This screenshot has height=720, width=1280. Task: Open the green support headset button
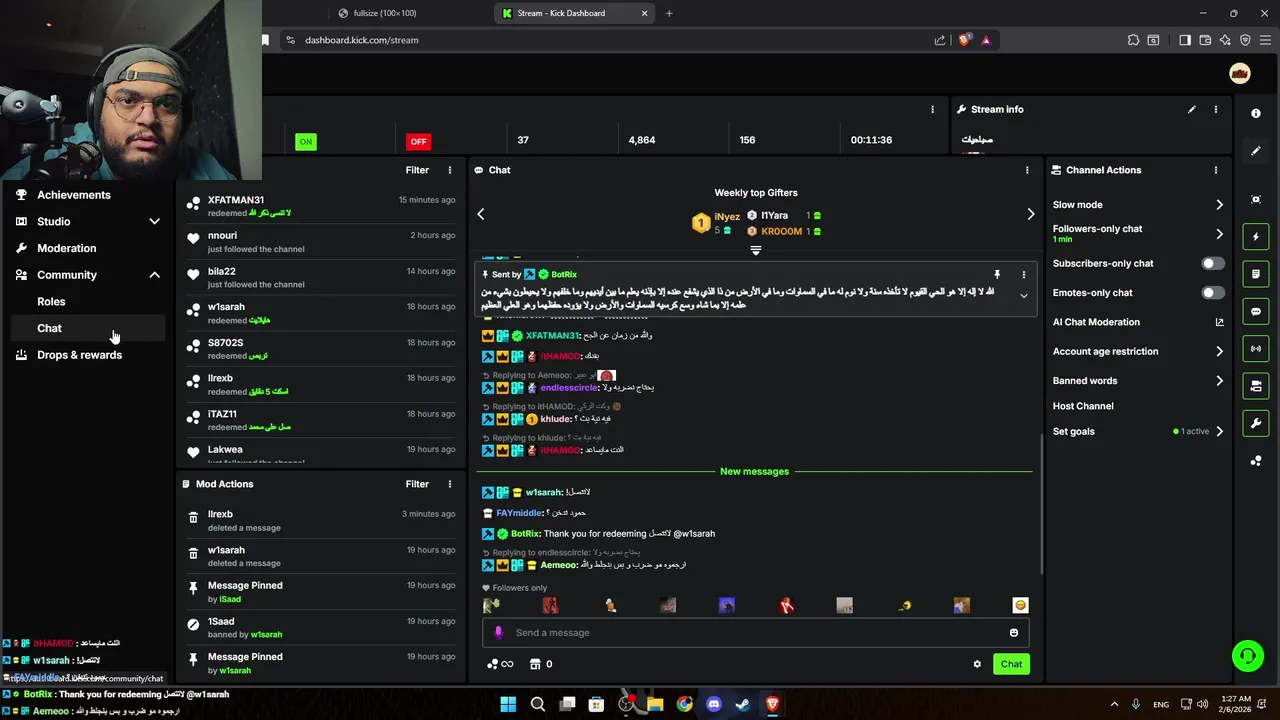(x=1248, y=656)
